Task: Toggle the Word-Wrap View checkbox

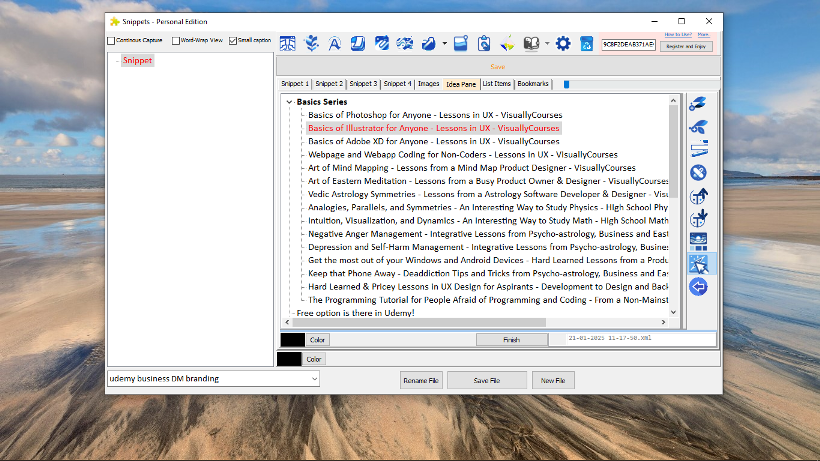Action: pyautogui.click(x=175, y=41)
